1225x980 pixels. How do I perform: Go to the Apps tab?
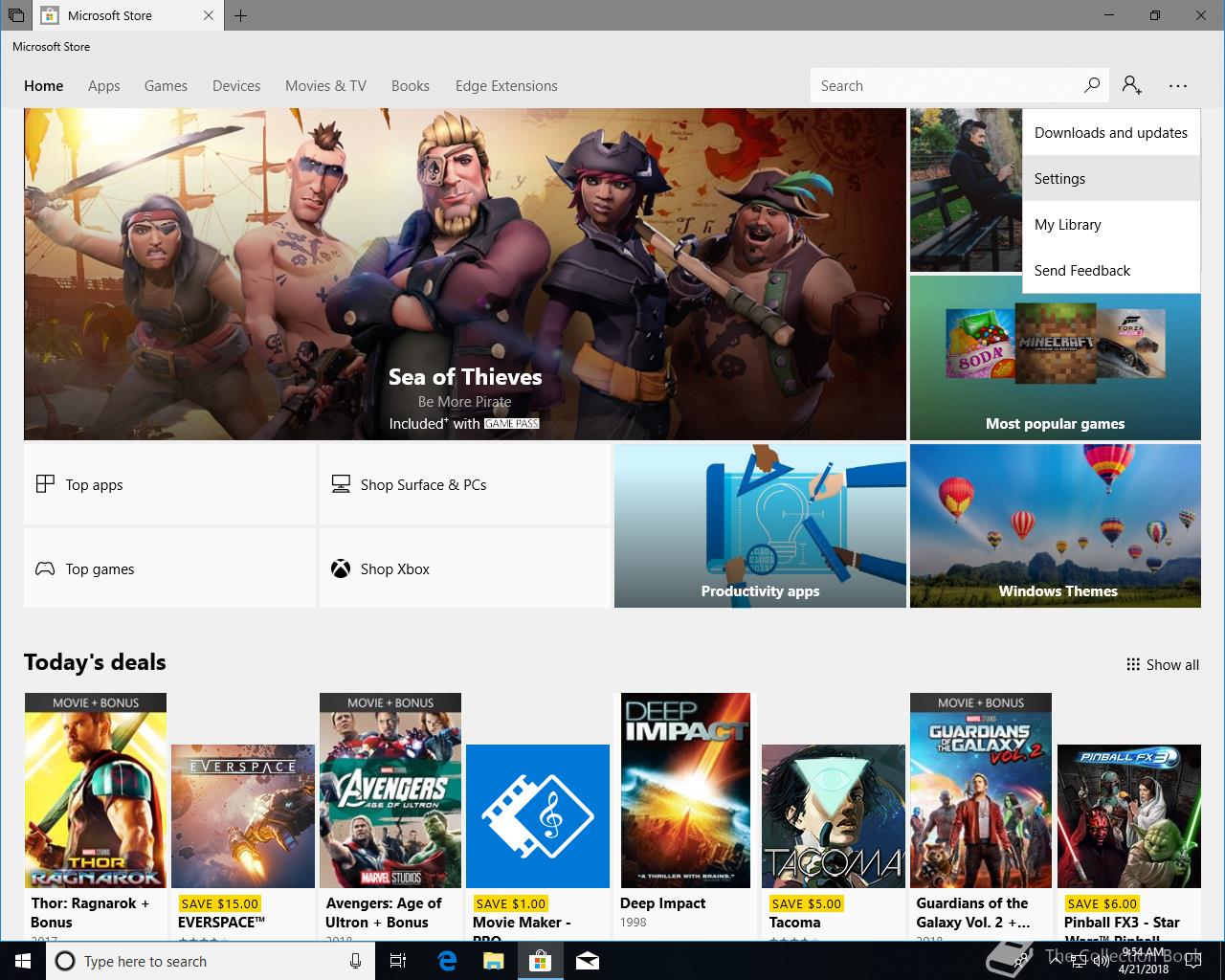(104, 85)
